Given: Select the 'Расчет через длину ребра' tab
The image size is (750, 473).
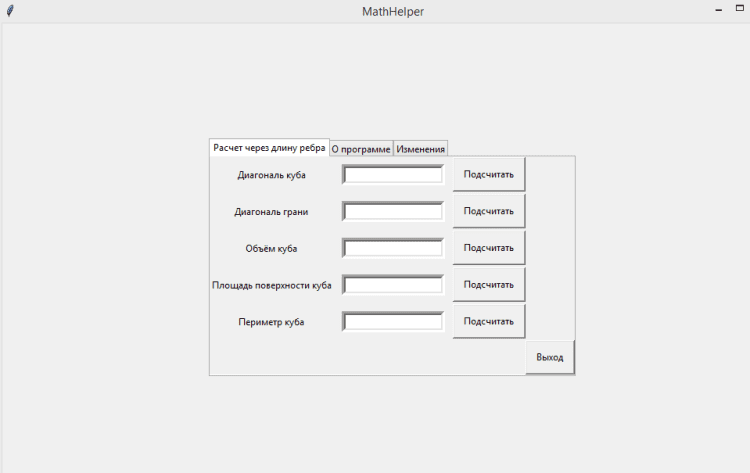Looking at the screenshot, I should tap(269, 147).
